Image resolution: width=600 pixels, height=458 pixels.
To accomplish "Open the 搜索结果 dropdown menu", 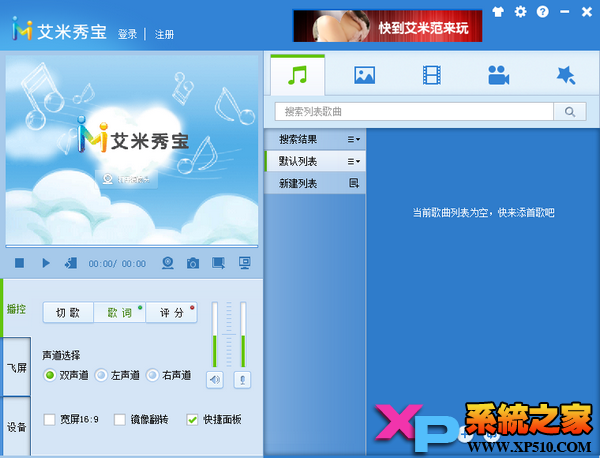I will (x=354, y=139).
